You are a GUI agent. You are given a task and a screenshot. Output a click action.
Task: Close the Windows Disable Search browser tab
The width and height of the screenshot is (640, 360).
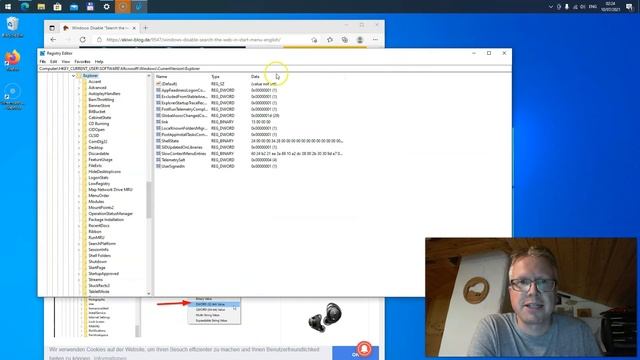(134, 28)
